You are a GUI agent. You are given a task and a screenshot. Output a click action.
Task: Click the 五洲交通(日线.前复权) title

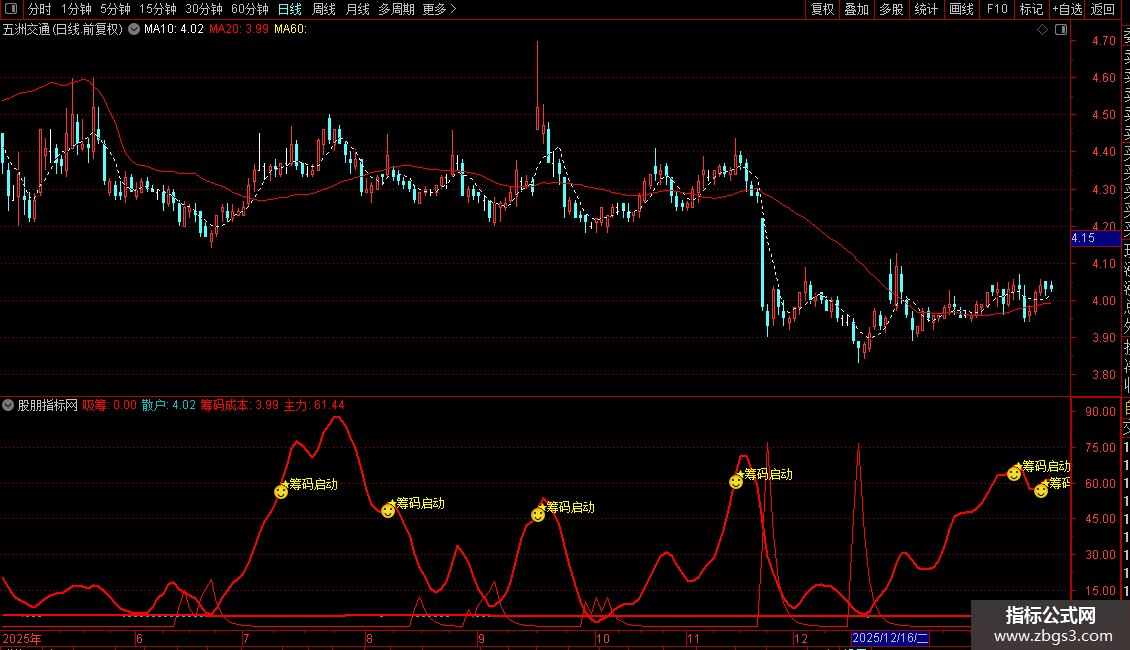click(63, 29)
